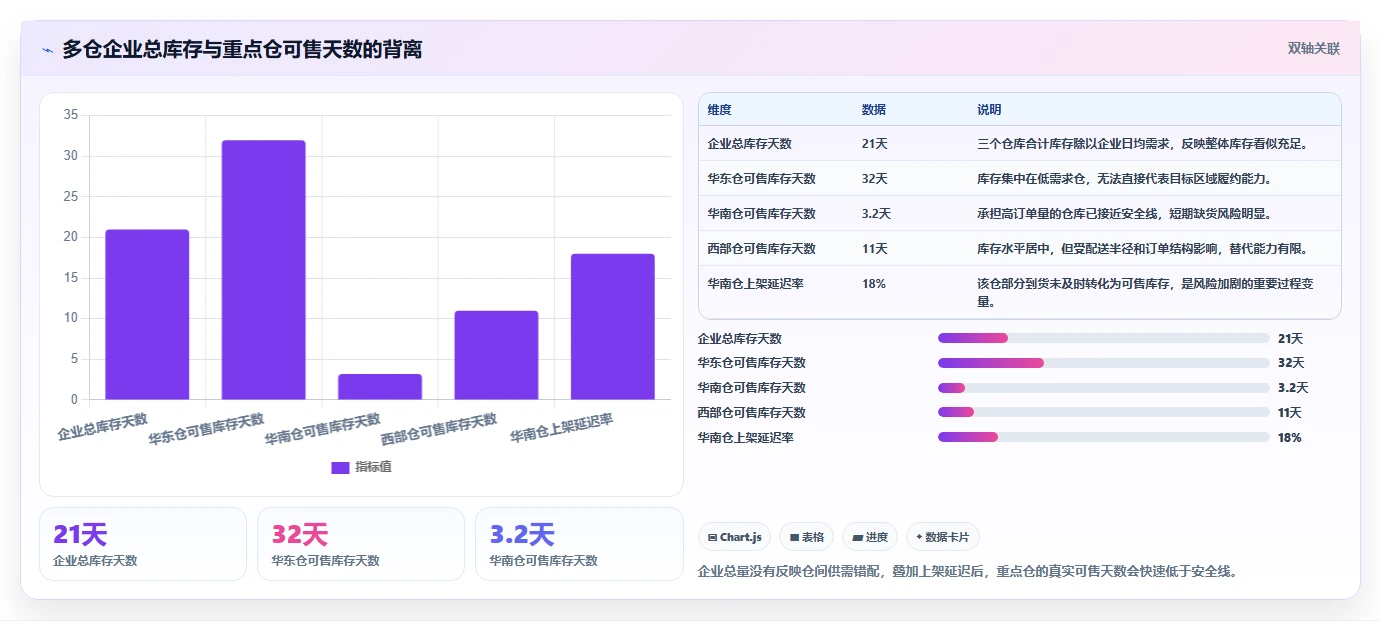Click the 华东仓可售库存天数 bar in the chart
The width and height of the screenshot is (1381, 621).
pyautogui.click(x=263, y=270)
